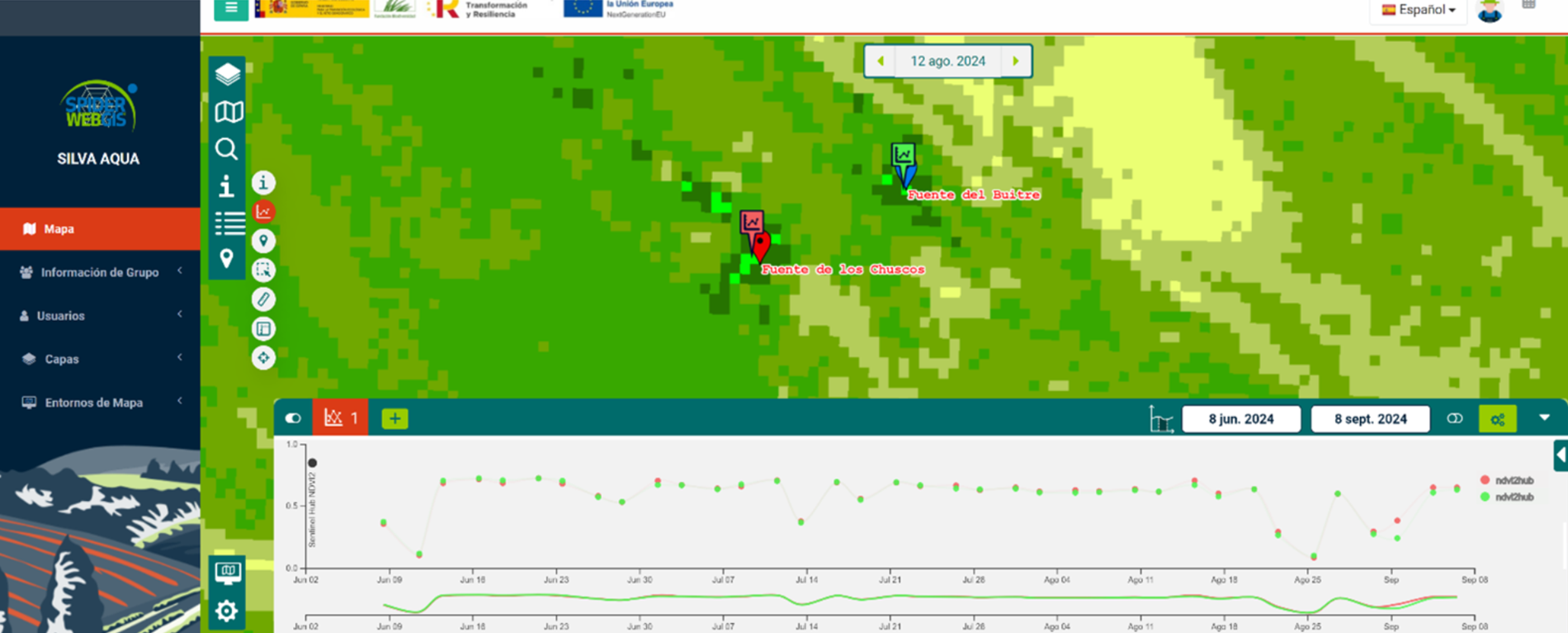Image resolution: width=1568 pixels, height=633 pixels.
Task: Choose the rectangle area selection tool
Action: (x=263, y=271)
